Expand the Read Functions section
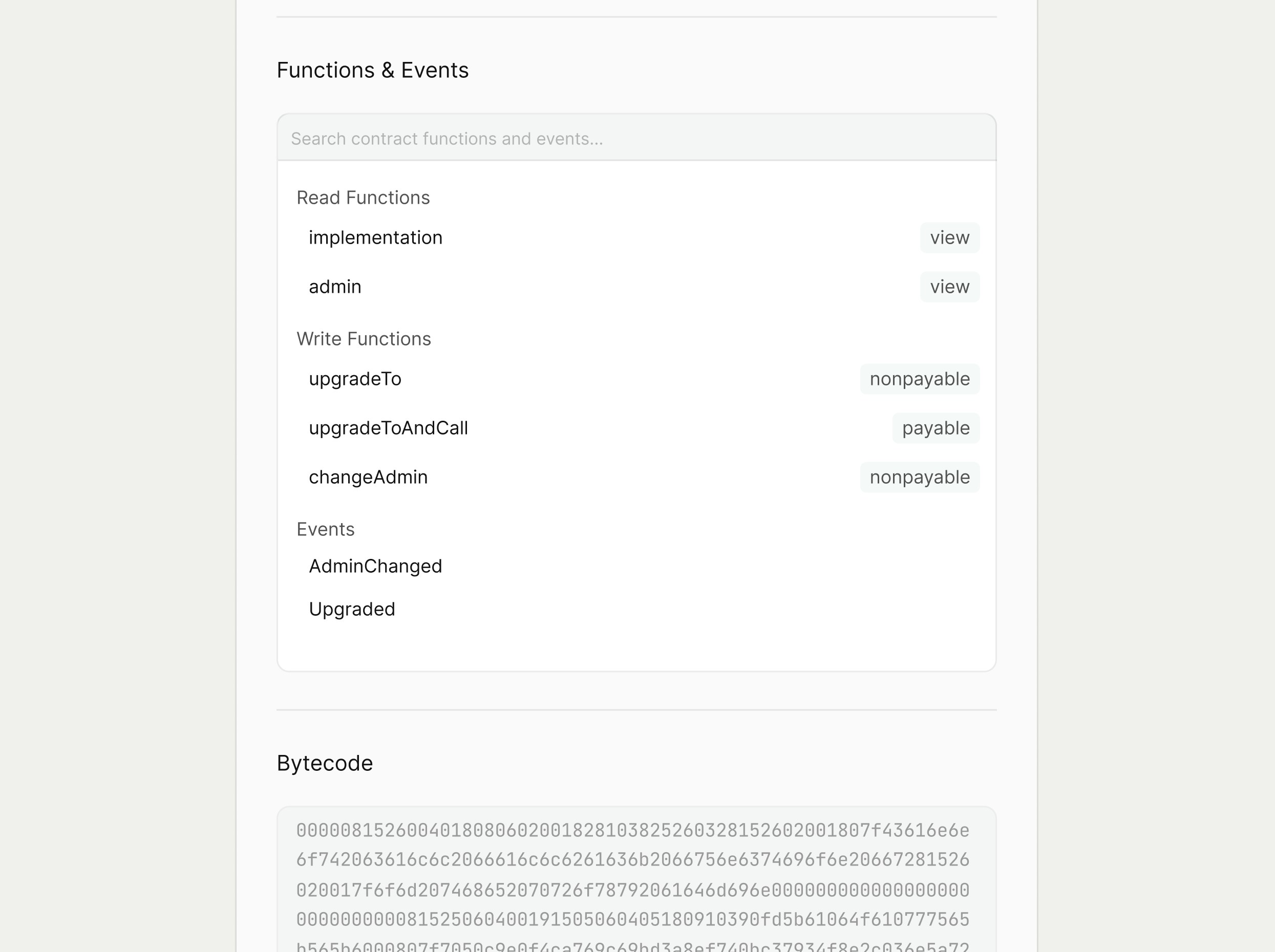This screenshot has width=1275, height=952. click(x=363, y=197)
